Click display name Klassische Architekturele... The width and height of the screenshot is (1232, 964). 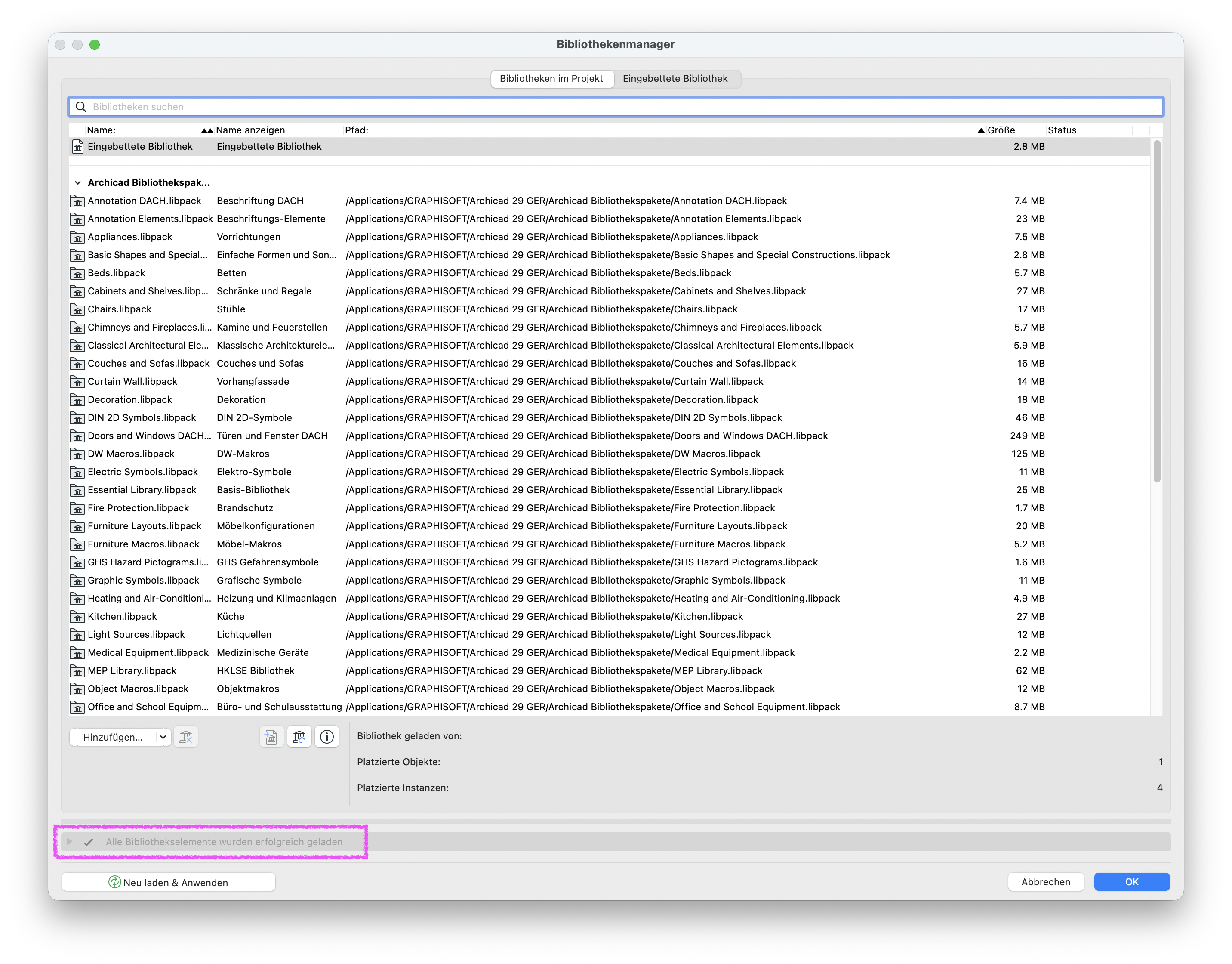coord(275,346)
